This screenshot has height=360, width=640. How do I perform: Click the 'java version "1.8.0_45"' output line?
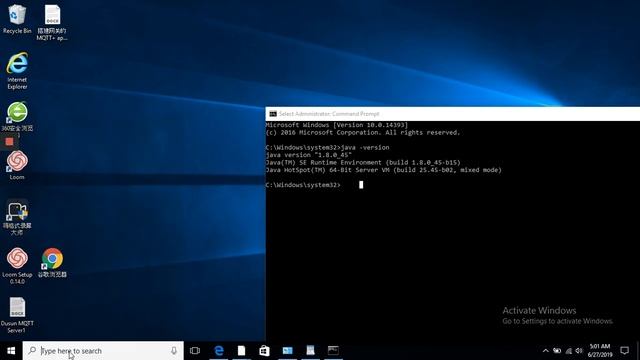coord(309,155)
